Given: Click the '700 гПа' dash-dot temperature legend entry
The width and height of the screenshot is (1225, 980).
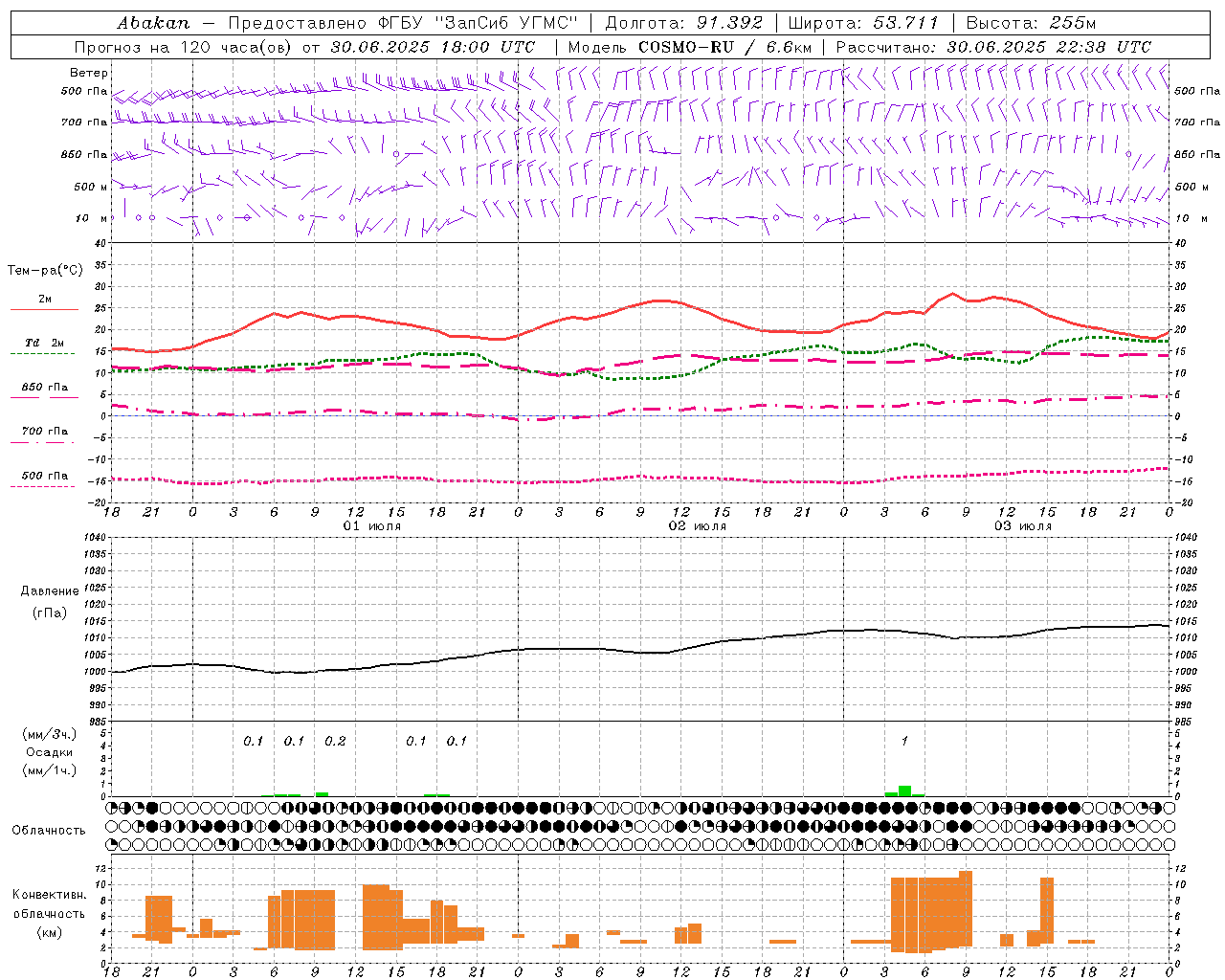Looking at the screenshot, I should click(44, 431).
